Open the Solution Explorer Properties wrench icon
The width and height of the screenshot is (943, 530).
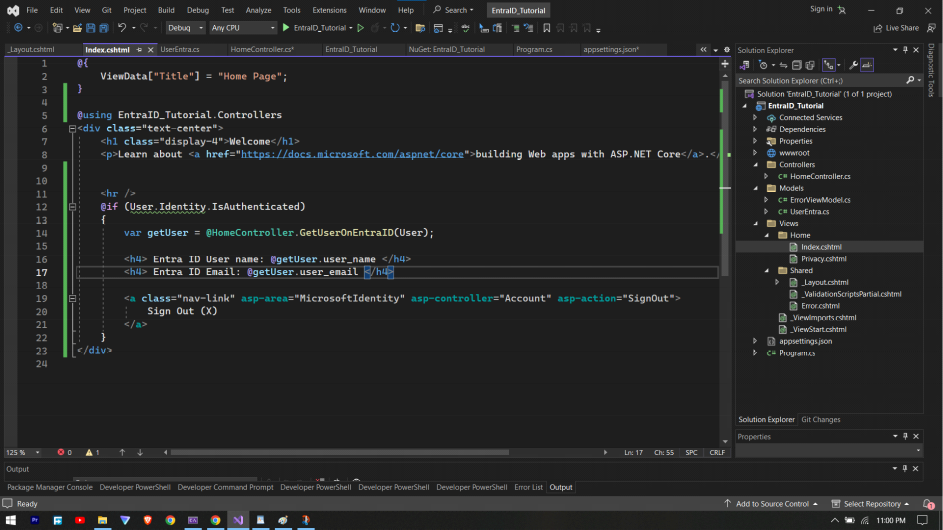(x=853, y=65)
